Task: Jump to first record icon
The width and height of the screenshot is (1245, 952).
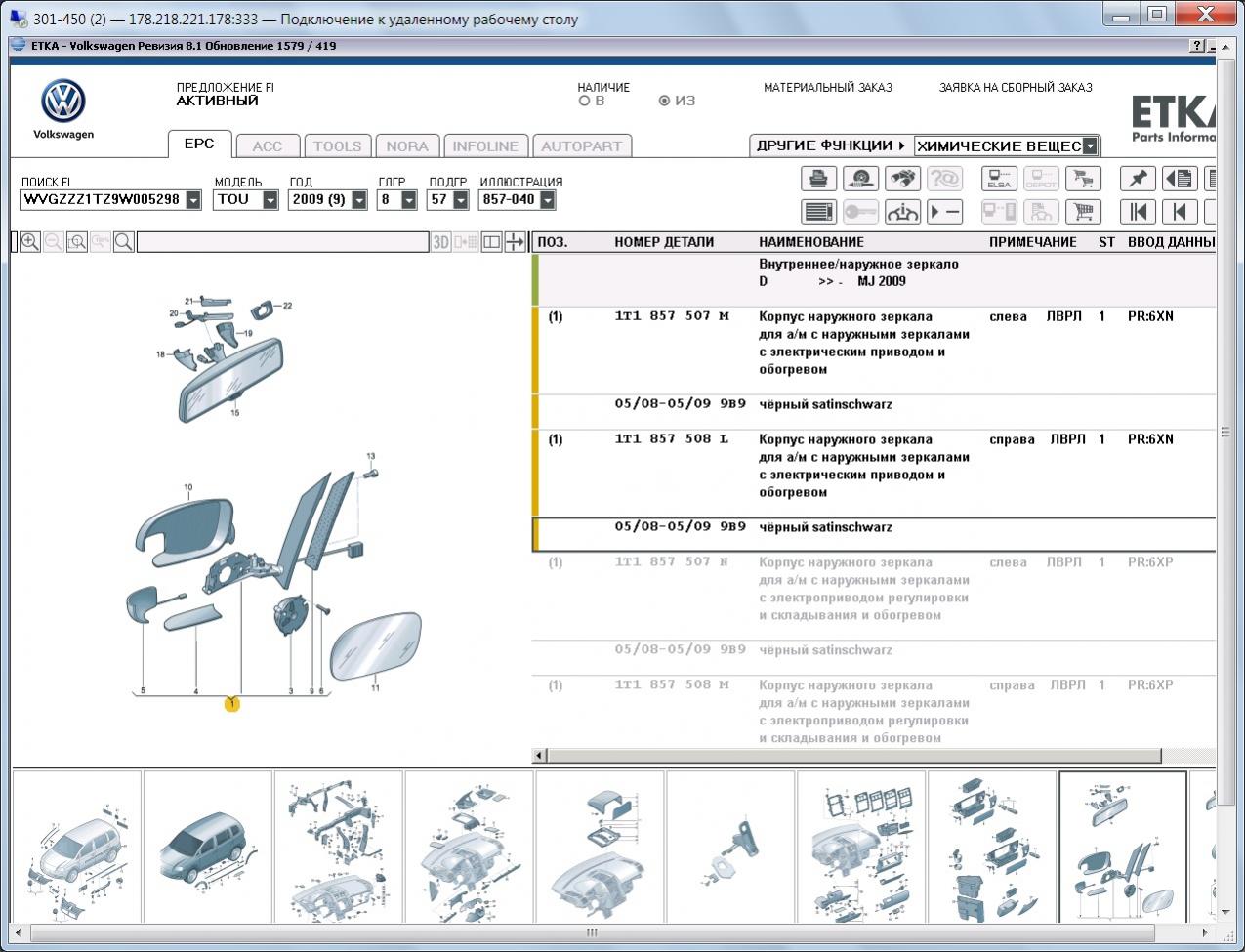Action: click(1138, 212)
